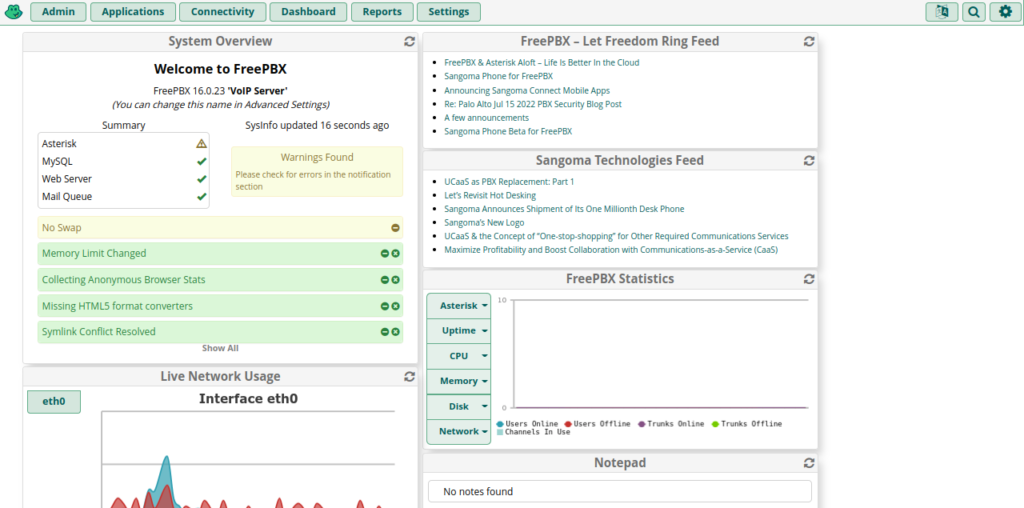
Task: Expand the Asterisk statistics dropdown
Action: point(458,306)
